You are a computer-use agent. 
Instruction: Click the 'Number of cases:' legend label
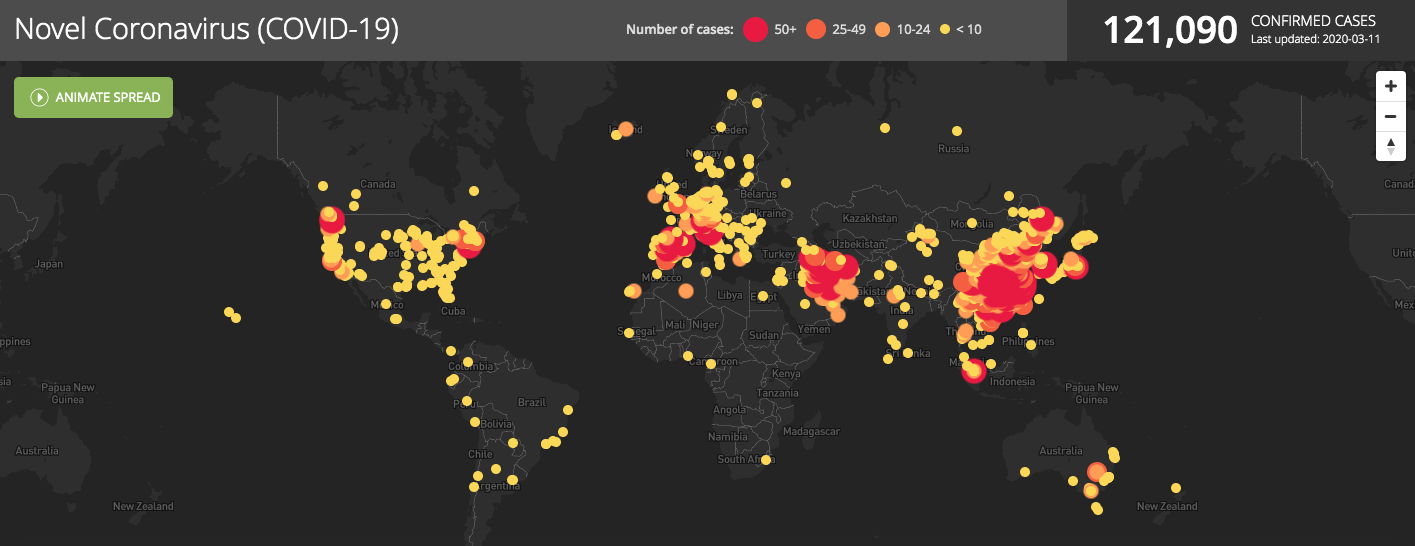[679, 29]
